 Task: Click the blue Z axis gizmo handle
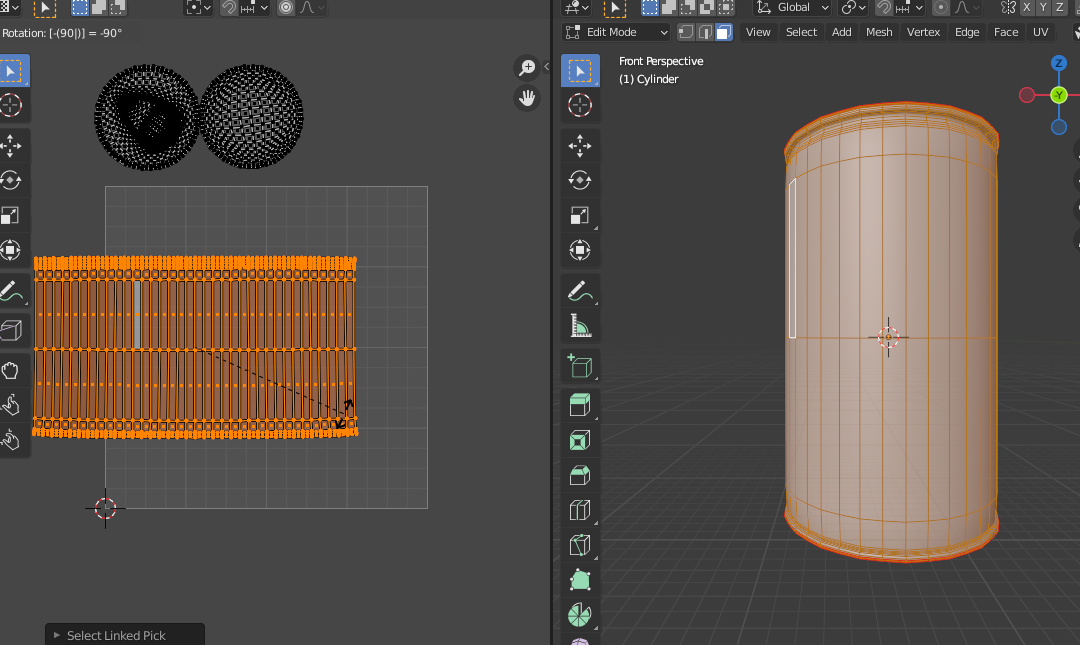pyautogui.click(x=1059, y=63)
